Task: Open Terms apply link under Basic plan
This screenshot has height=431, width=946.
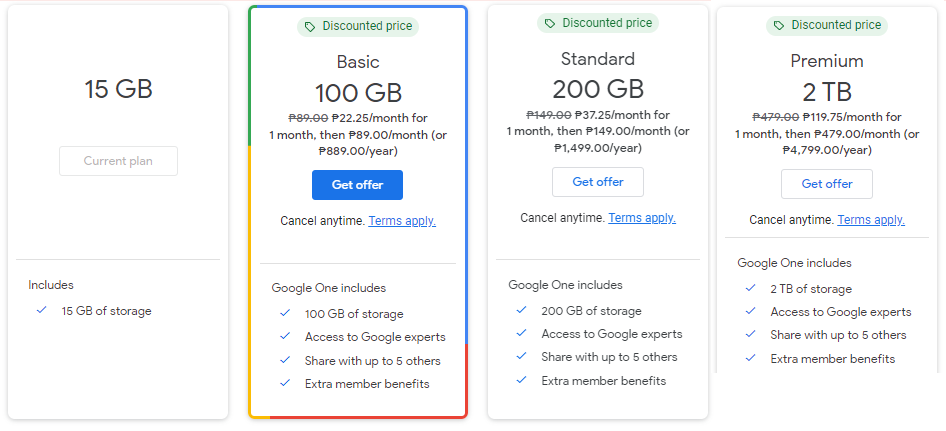Action: tap(402, 221)
